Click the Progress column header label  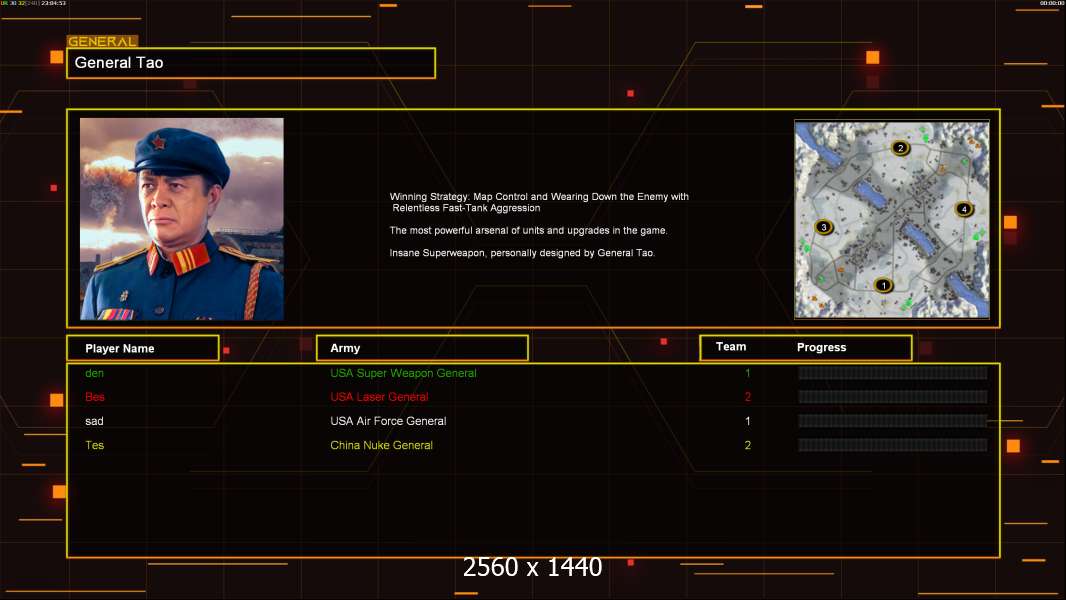(x=821, y=347)
